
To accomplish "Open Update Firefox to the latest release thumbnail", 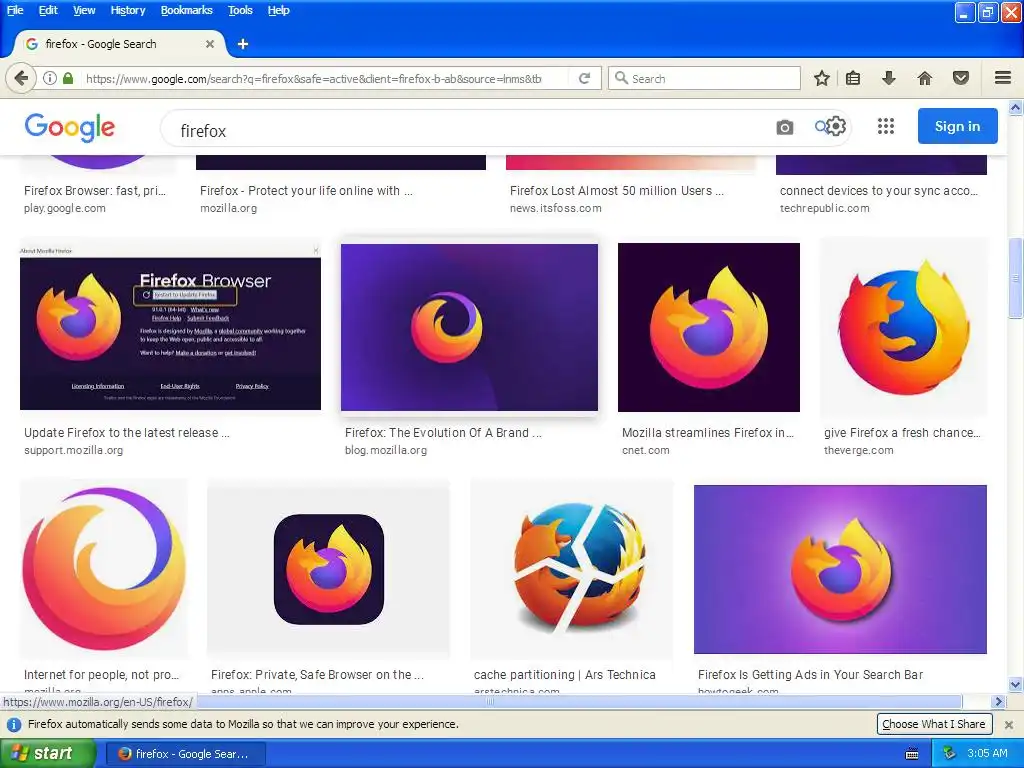I will (170, 327).
